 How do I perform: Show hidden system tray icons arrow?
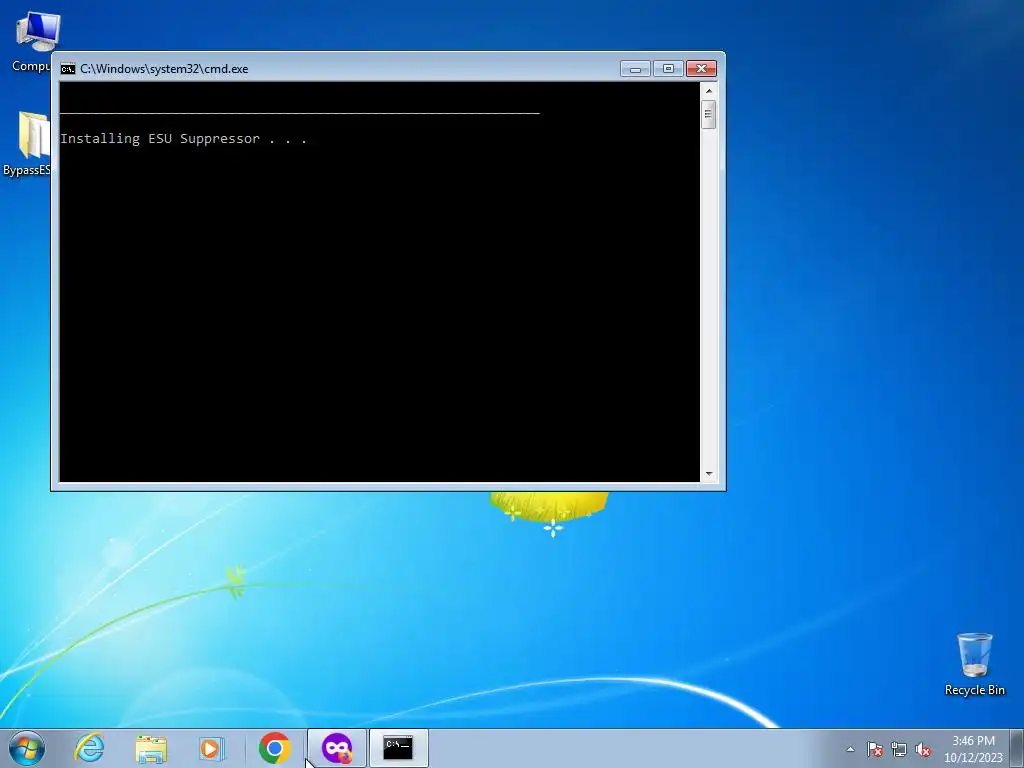pyautogui.click(x=850, y=750)
